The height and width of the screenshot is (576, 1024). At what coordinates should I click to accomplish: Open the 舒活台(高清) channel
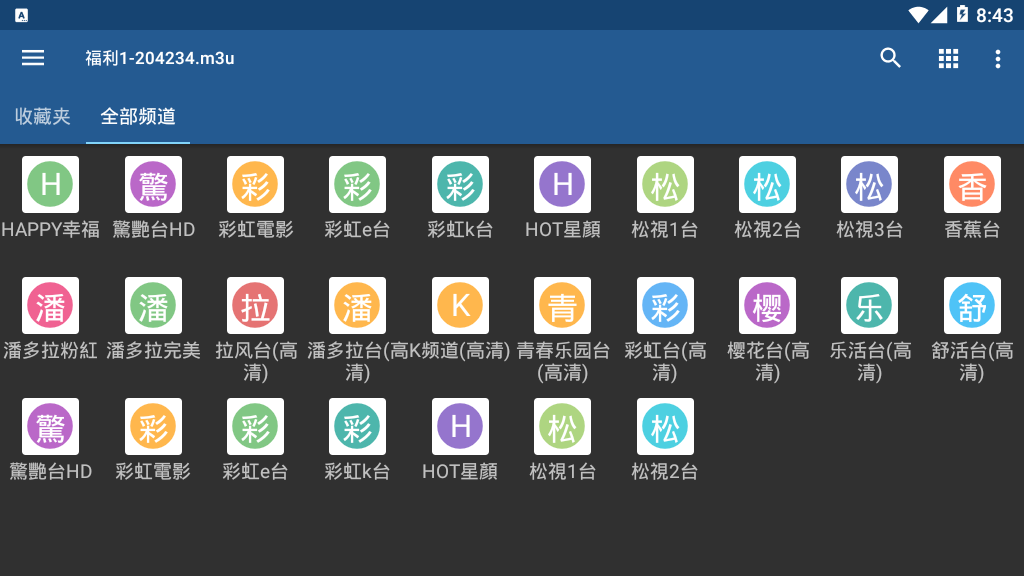point(972,306)
